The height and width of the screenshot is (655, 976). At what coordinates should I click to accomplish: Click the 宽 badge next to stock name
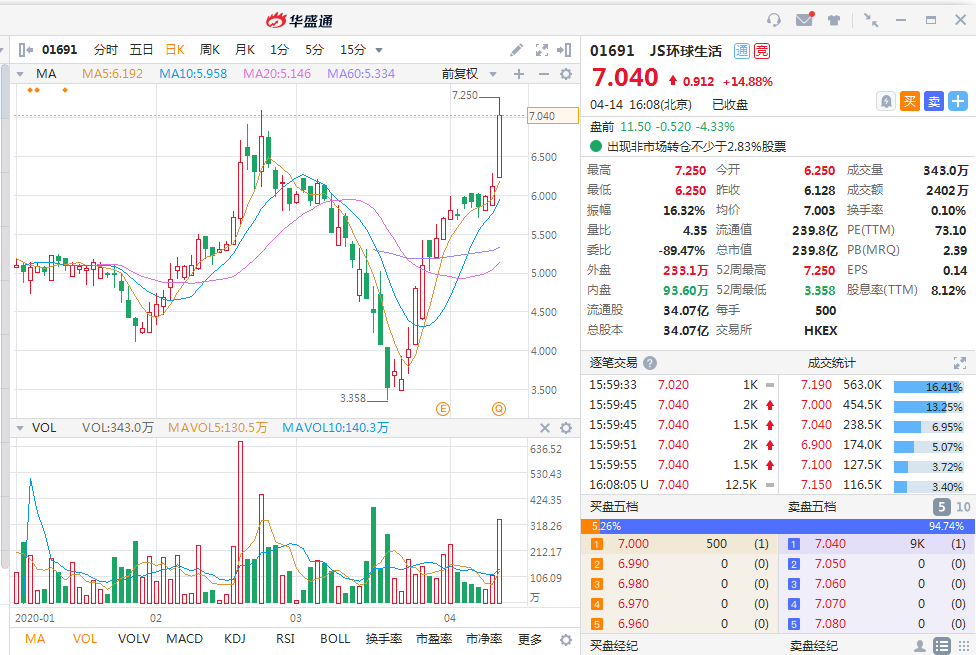pos(762,51)
